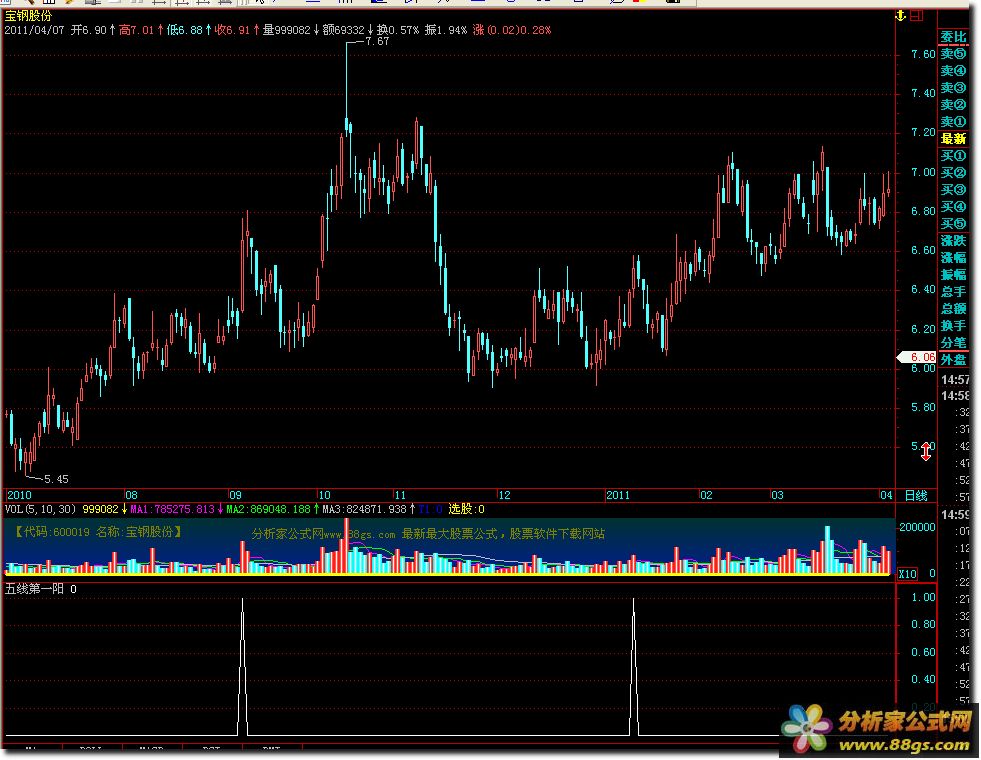Image resolution: width=981 pixels, height=760 pixels.
Task: Click the 五线第一阳 indicator title
Action: (34, 589)
